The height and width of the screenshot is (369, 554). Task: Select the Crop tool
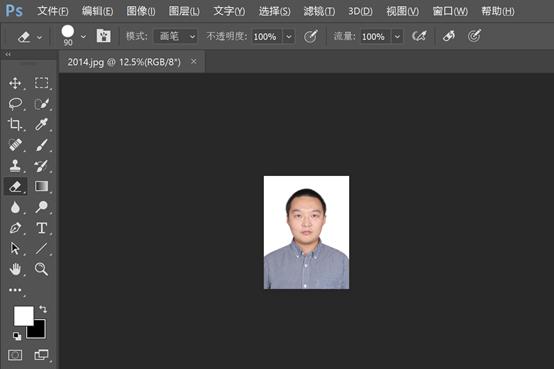pyautogui.click(x=15, y=124)
